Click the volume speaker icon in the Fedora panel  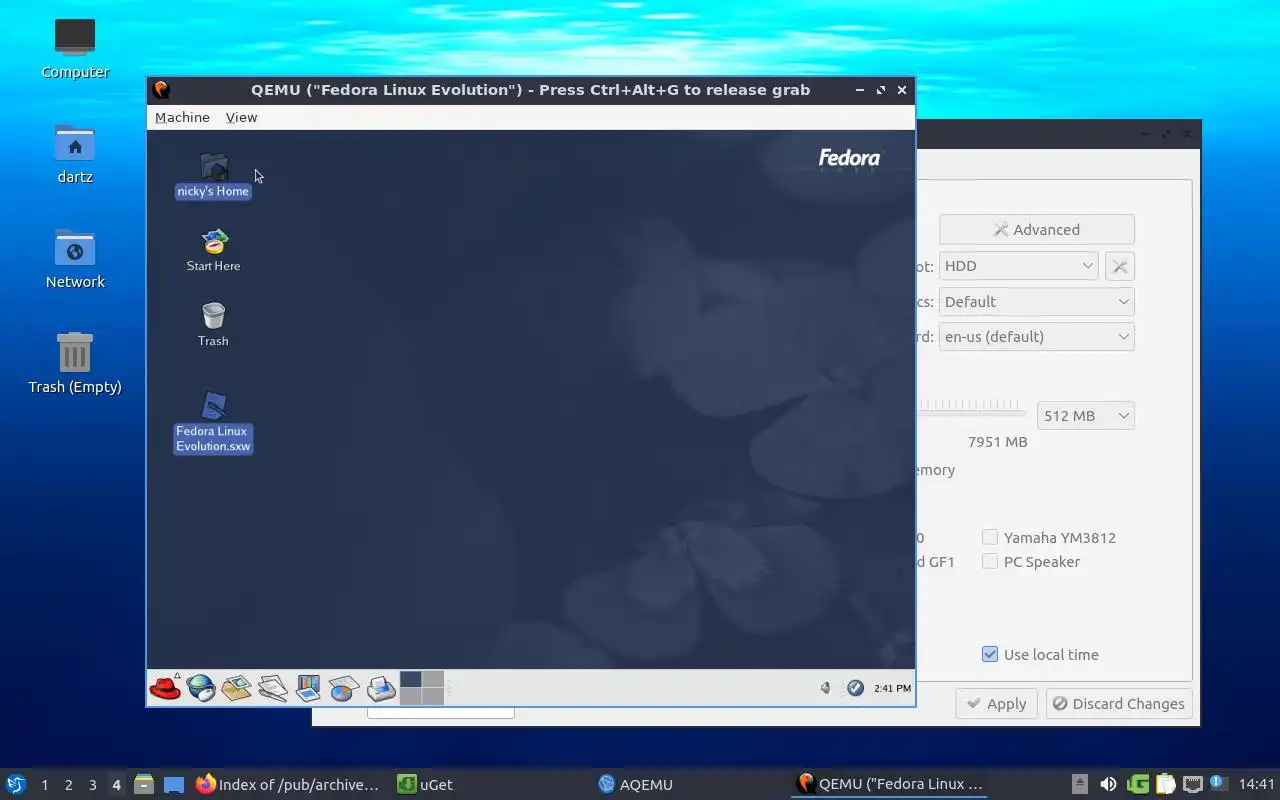(x=825, y=688)
